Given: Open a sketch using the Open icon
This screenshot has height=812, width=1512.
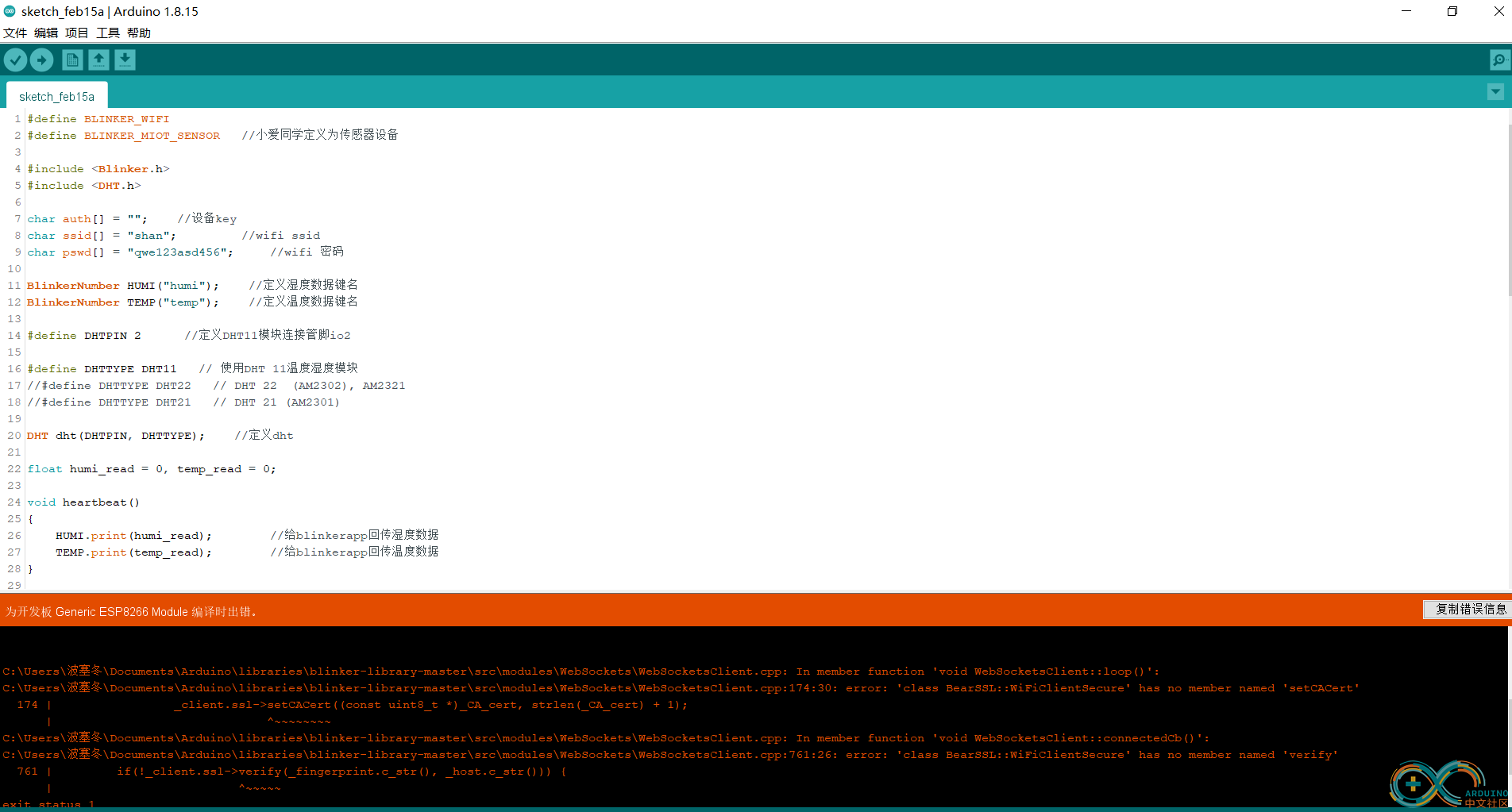Looking at the screenshot, I should click(98, 60).
